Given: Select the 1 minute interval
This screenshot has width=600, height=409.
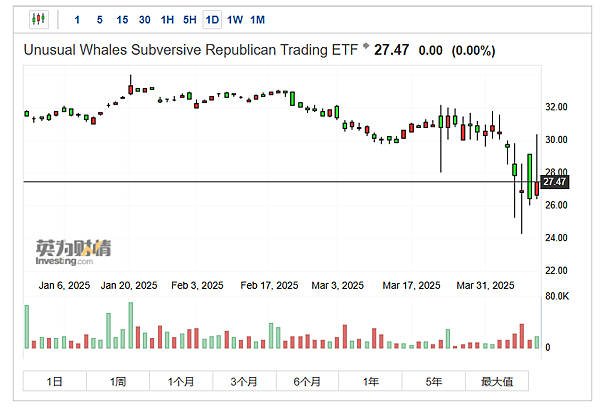Looking at the screenshot, I should [x=77, y=20].
